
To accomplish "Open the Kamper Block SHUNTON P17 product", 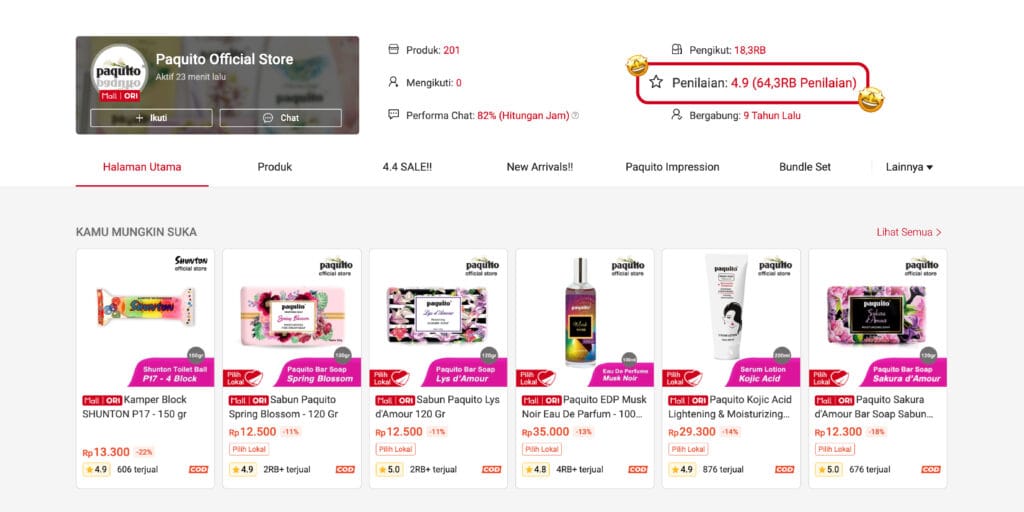I will pyautogui.click(x=145, y=368).
